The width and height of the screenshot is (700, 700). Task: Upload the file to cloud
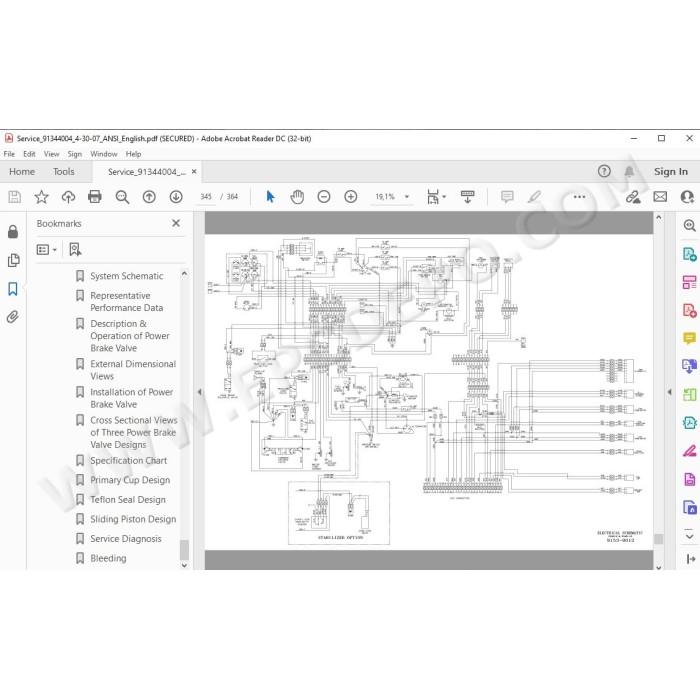[x=68, y=197]
